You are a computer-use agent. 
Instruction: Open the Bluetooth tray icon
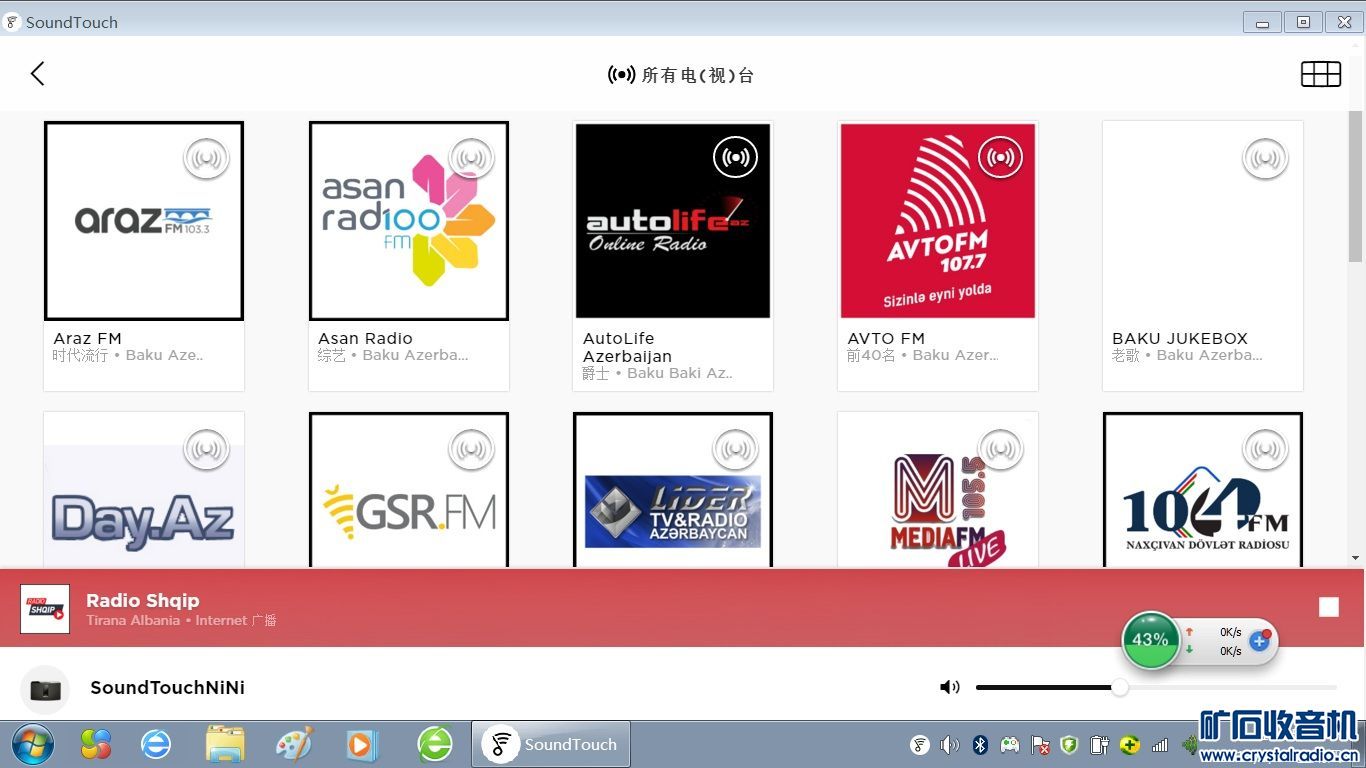click(981, 745)
